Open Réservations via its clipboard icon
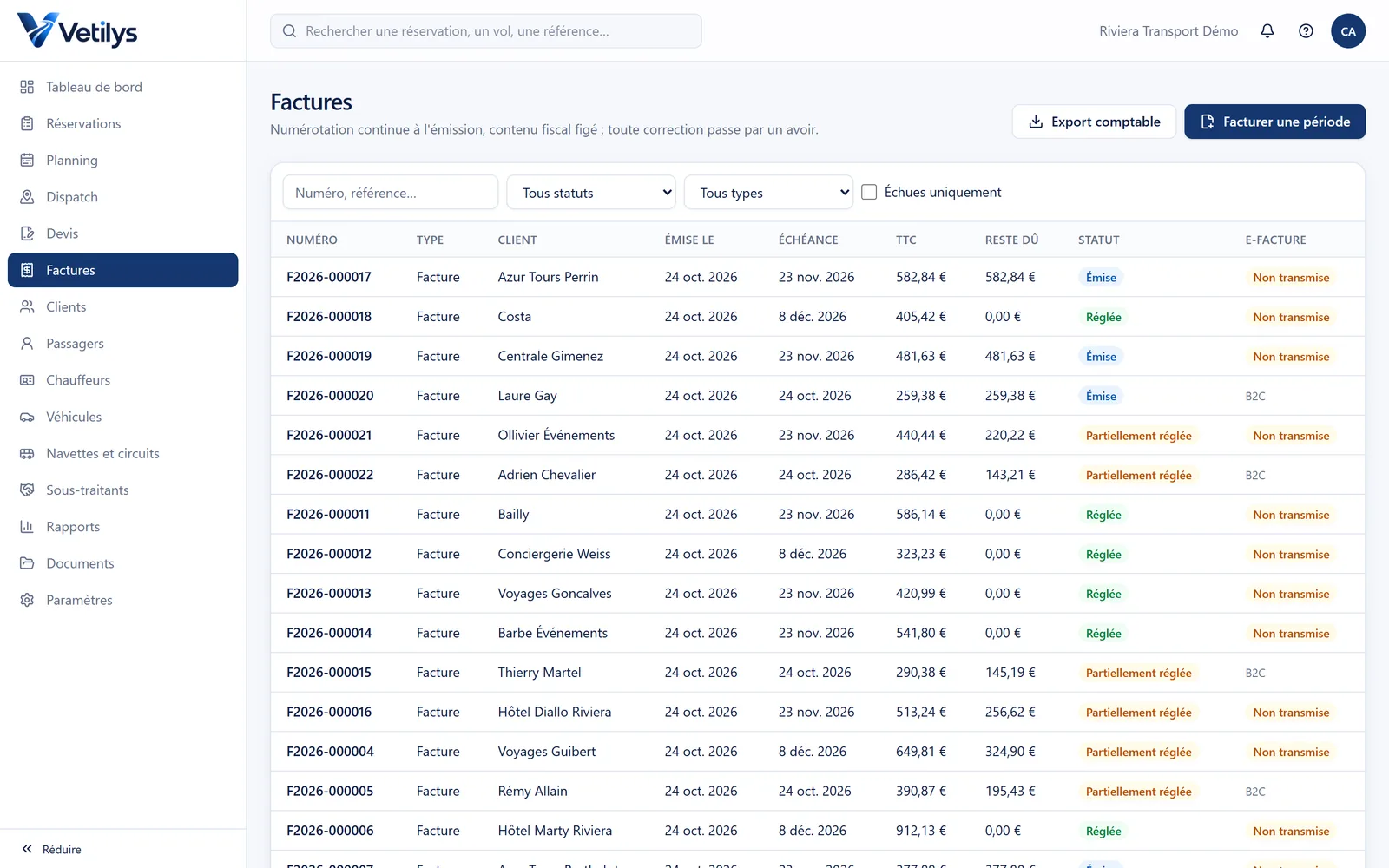The height and width of the screenshot is (868, 1389). (x=27, y=123)
